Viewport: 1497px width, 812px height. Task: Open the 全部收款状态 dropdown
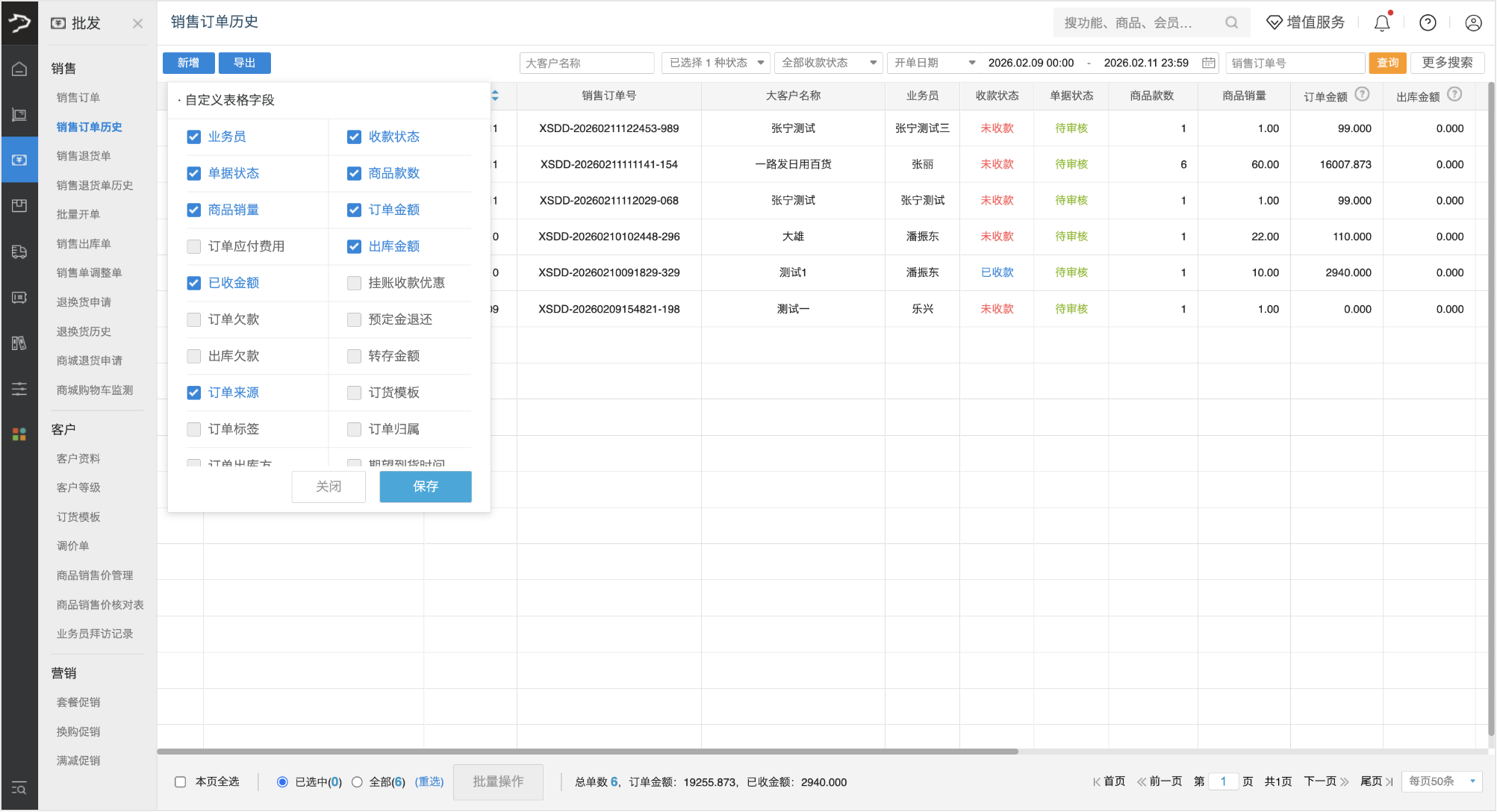(828, 63)
